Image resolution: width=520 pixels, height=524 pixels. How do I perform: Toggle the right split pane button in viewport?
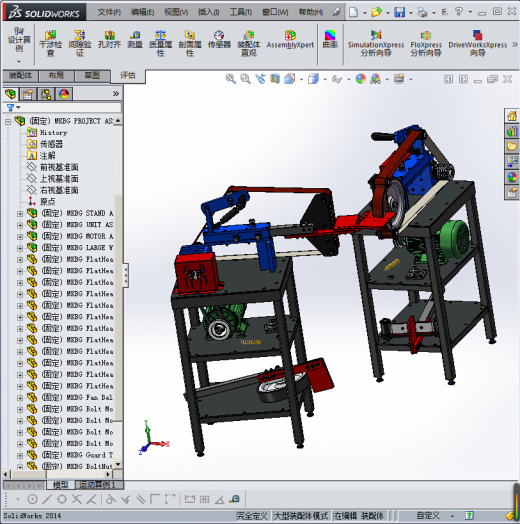coord(463,79)
